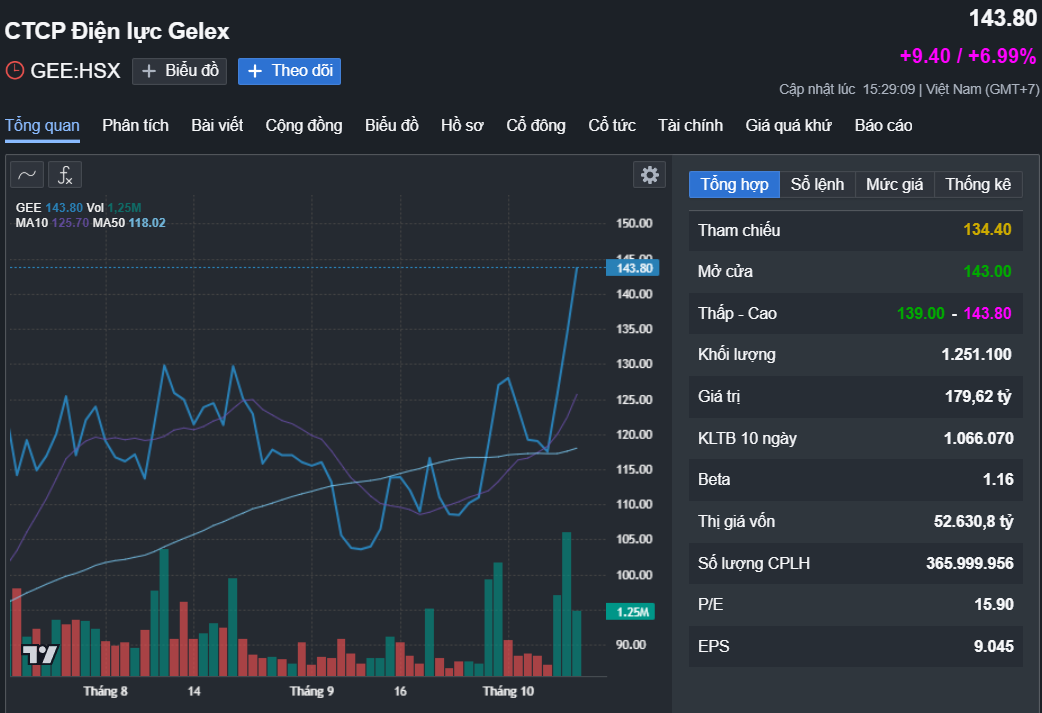
Task: Click the chart type line icon
Action: point(27,175)
